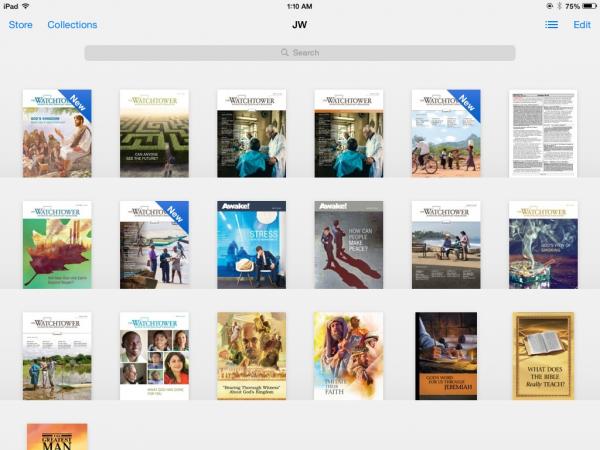Viewport: 600px width, 450px height.
Task: Open the 'Greatest Man' book
Action: point(57,437)
